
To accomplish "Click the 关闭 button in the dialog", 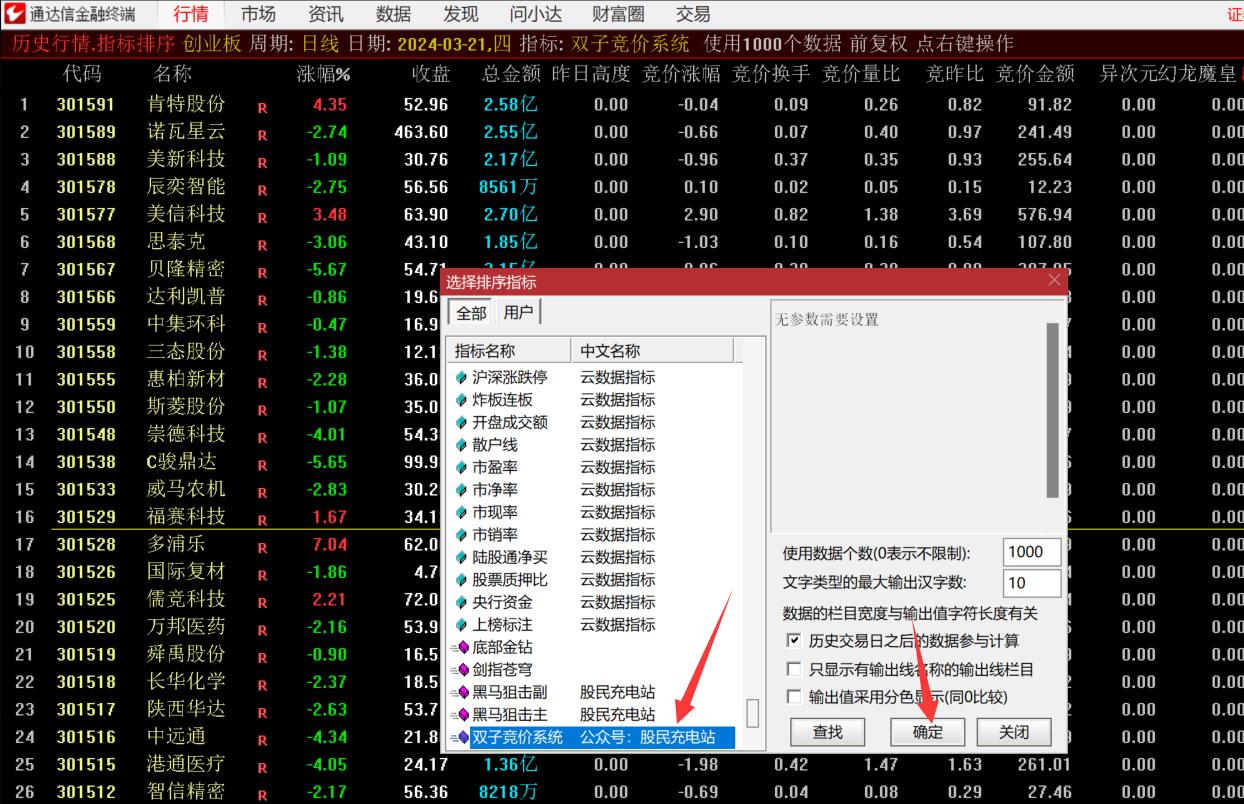I will (x=1014, y=732).
